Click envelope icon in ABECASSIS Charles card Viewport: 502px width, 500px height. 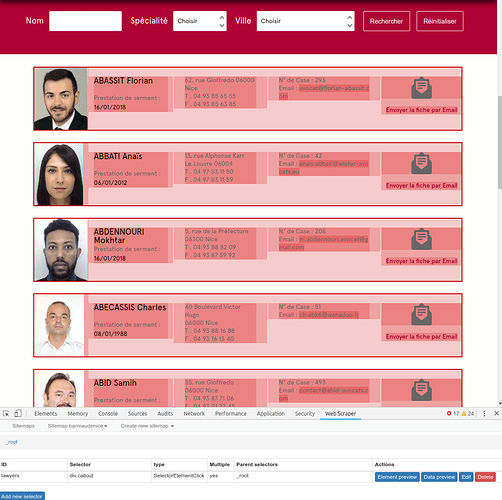421,314
